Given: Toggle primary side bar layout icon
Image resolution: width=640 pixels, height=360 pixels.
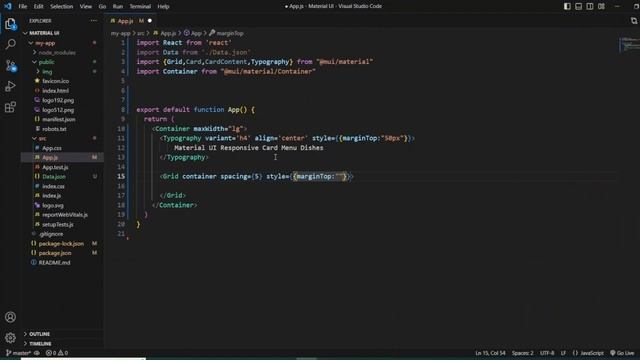Looking at the screenshot, I should point(567,6).
